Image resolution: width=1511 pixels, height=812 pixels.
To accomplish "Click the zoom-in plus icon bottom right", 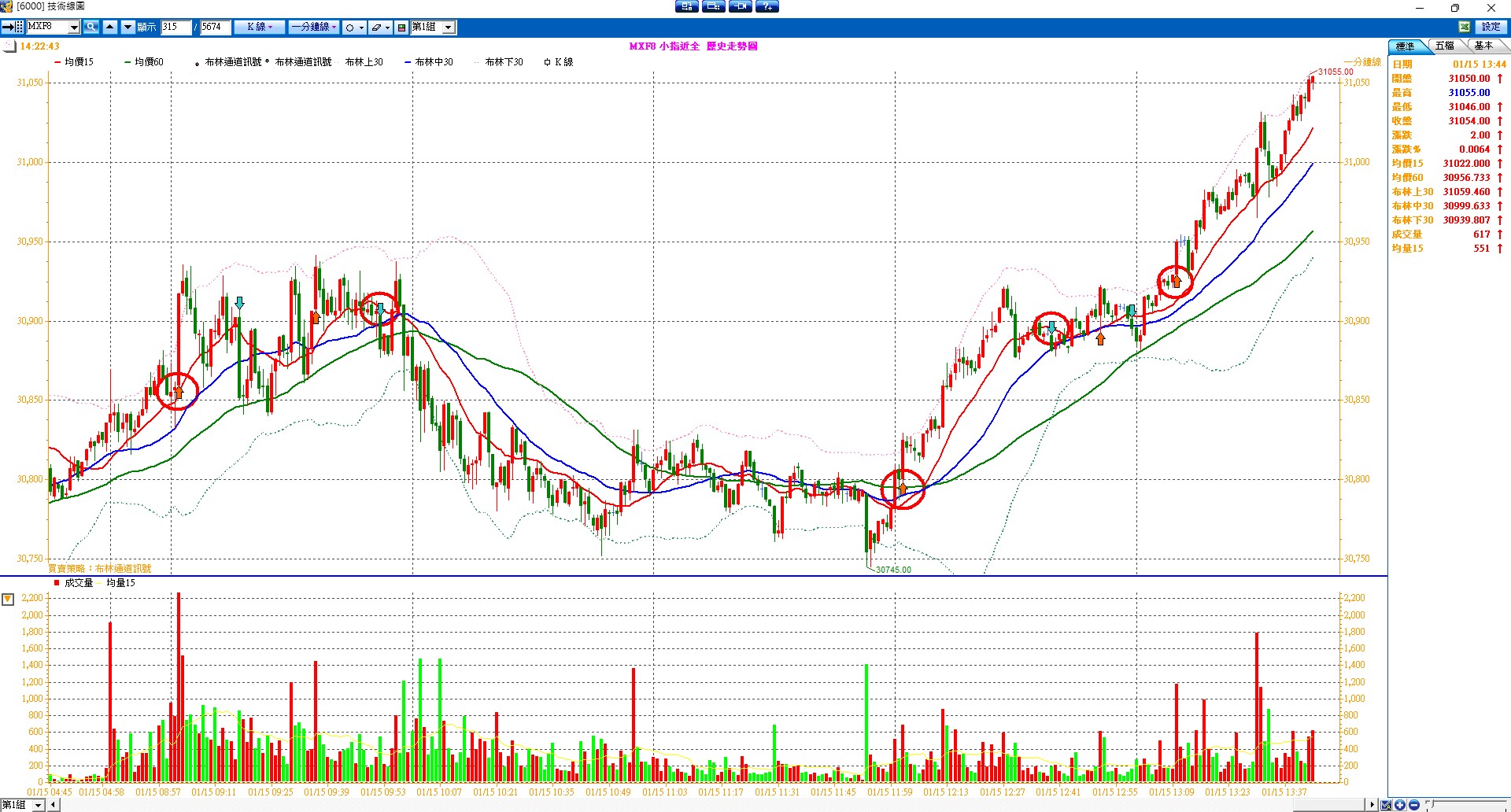I will tap(1400, 805).
